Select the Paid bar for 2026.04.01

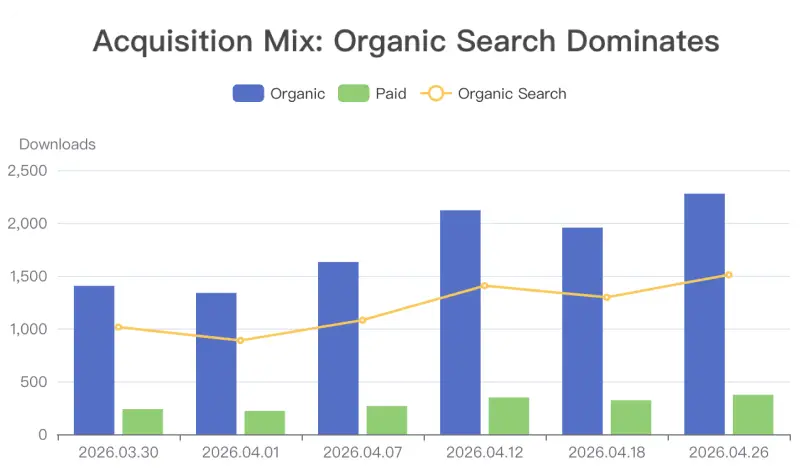[x=265, y=423]
